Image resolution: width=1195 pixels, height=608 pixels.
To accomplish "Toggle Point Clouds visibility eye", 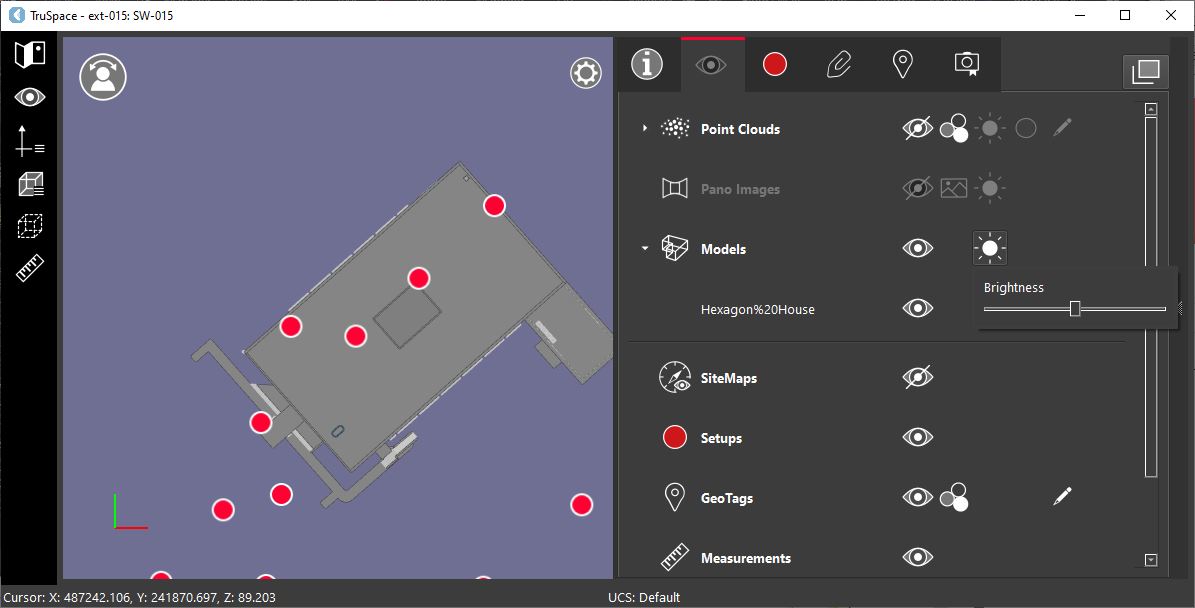I will [x=917, y=128].
